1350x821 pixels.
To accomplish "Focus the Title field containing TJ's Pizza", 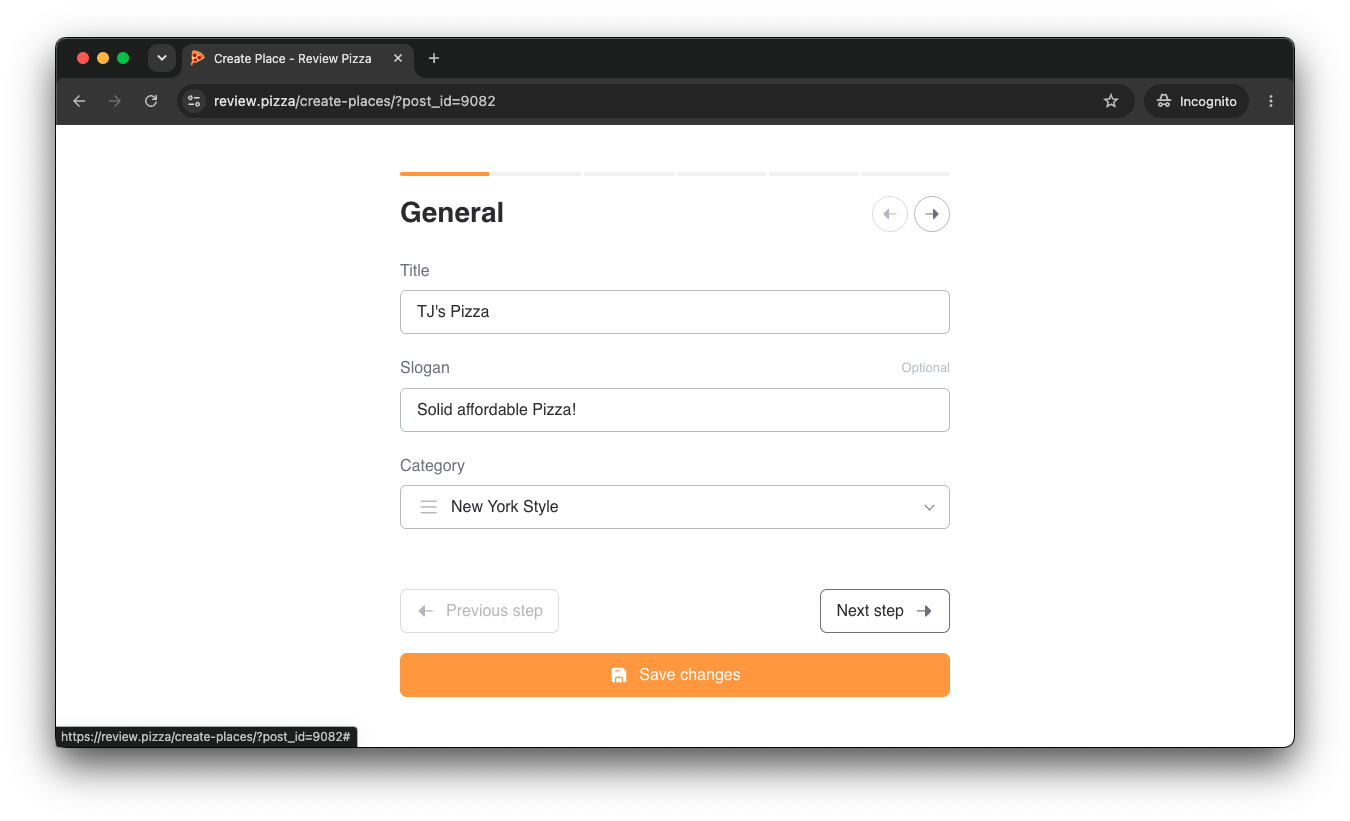I will click(x=675, y=312).
